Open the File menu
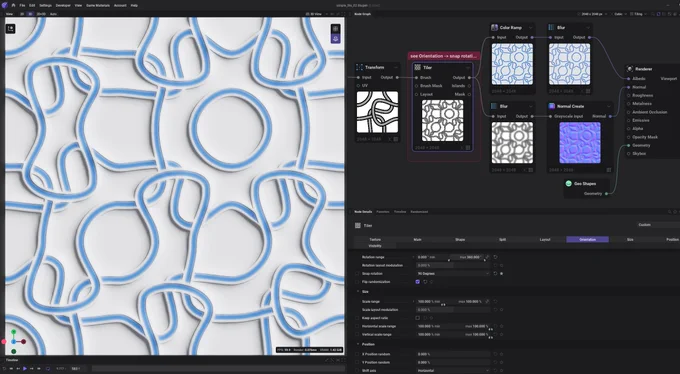 tap(22, 5)
